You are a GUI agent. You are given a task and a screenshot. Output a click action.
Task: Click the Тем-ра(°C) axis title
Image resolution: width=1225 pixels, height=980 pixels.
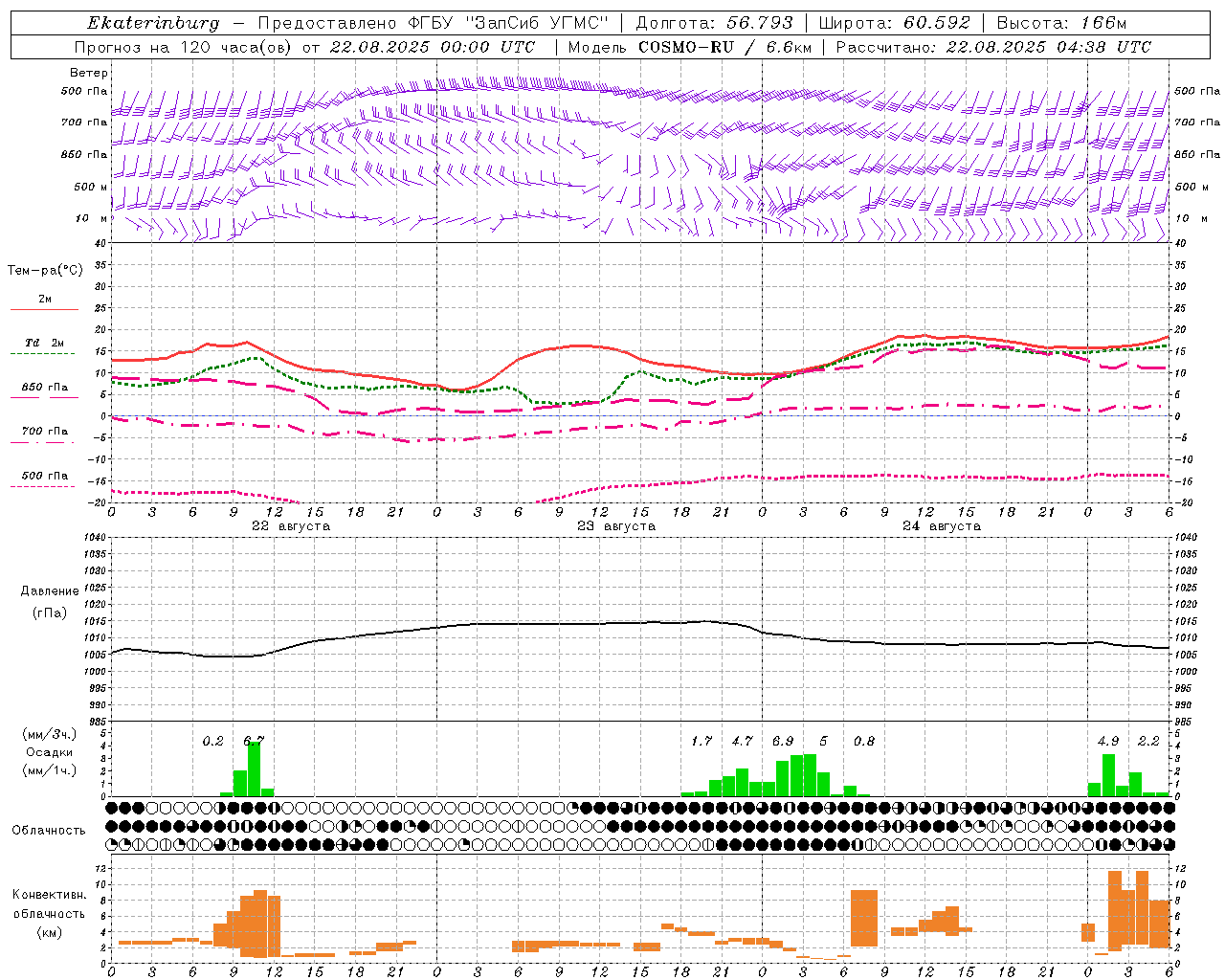coord(45,271)
